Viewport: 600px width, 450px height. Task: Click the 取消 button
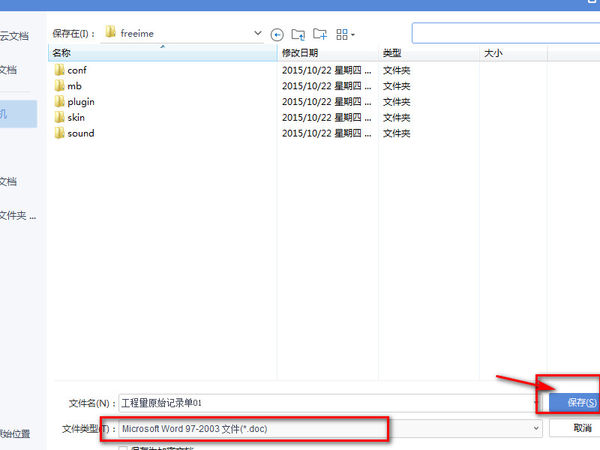click(574, 428)
